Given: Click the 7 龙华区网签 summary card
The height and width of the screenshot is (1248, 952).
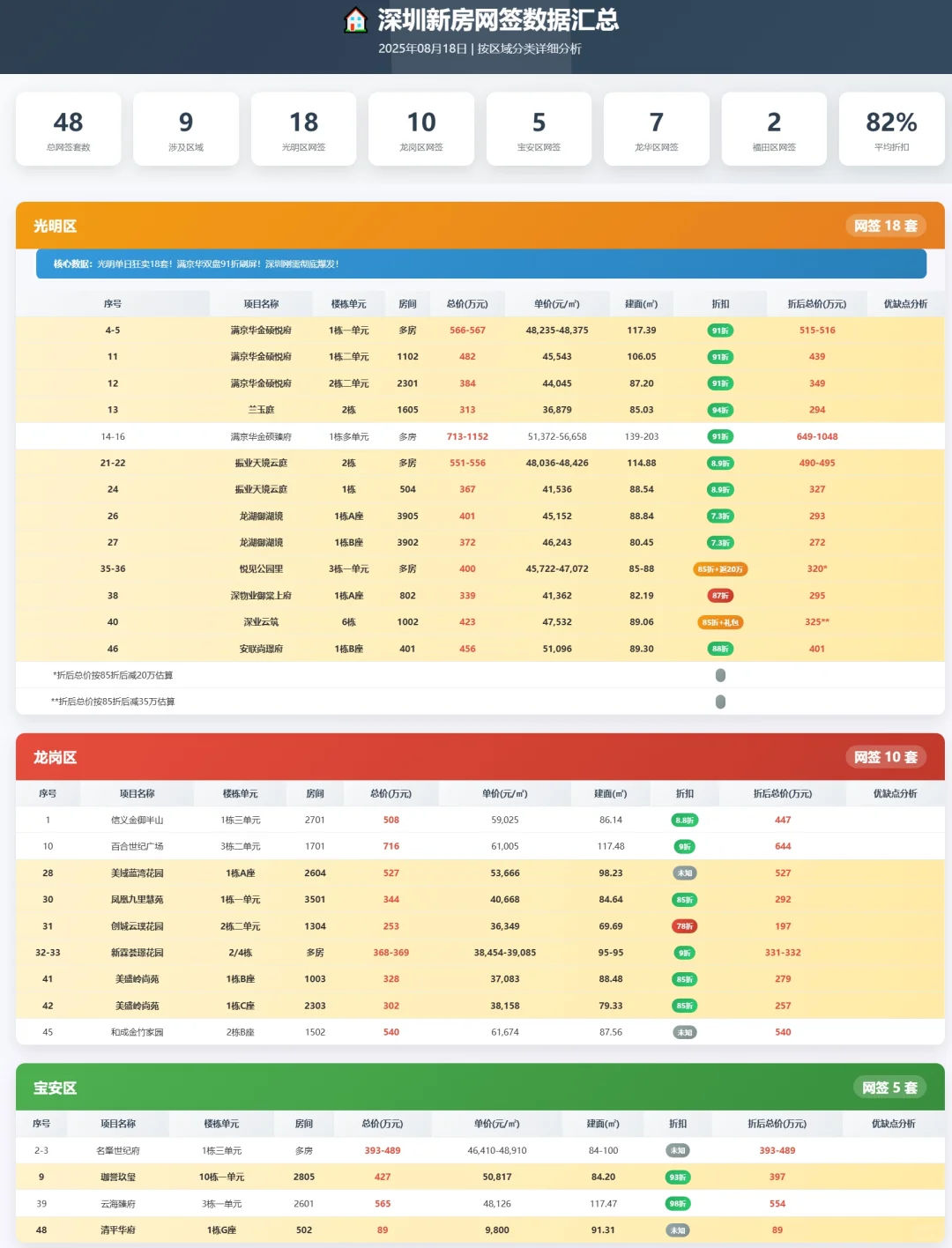Looking at the screenshot, I should point(657,129).
